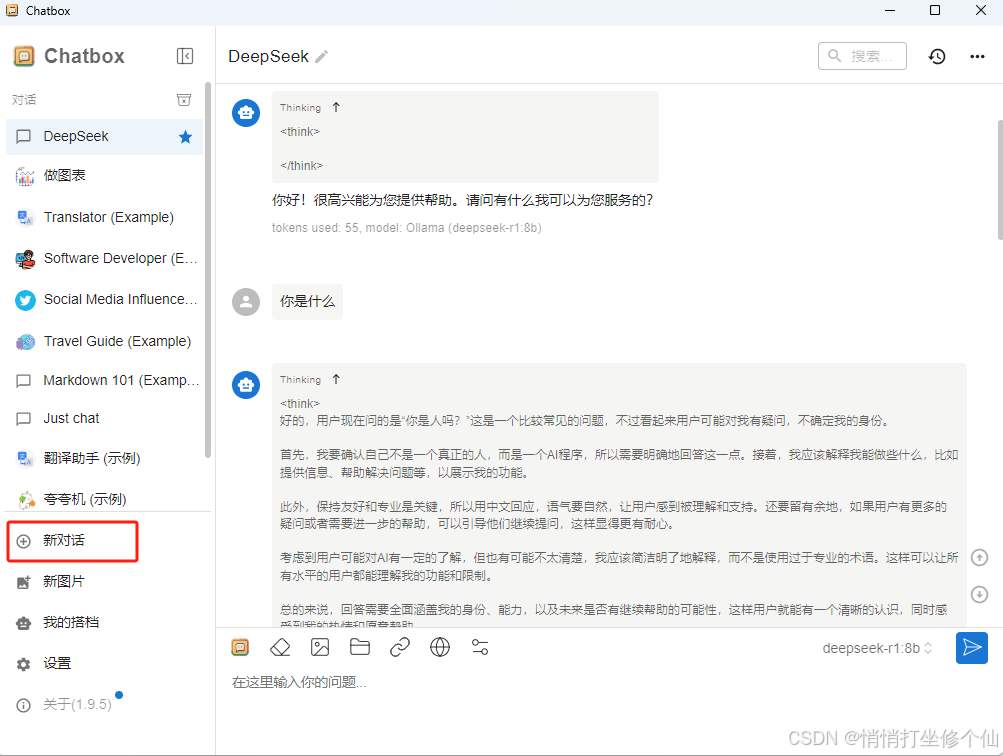Collapse the second Thinking block arrow

[x=336, y=379]
